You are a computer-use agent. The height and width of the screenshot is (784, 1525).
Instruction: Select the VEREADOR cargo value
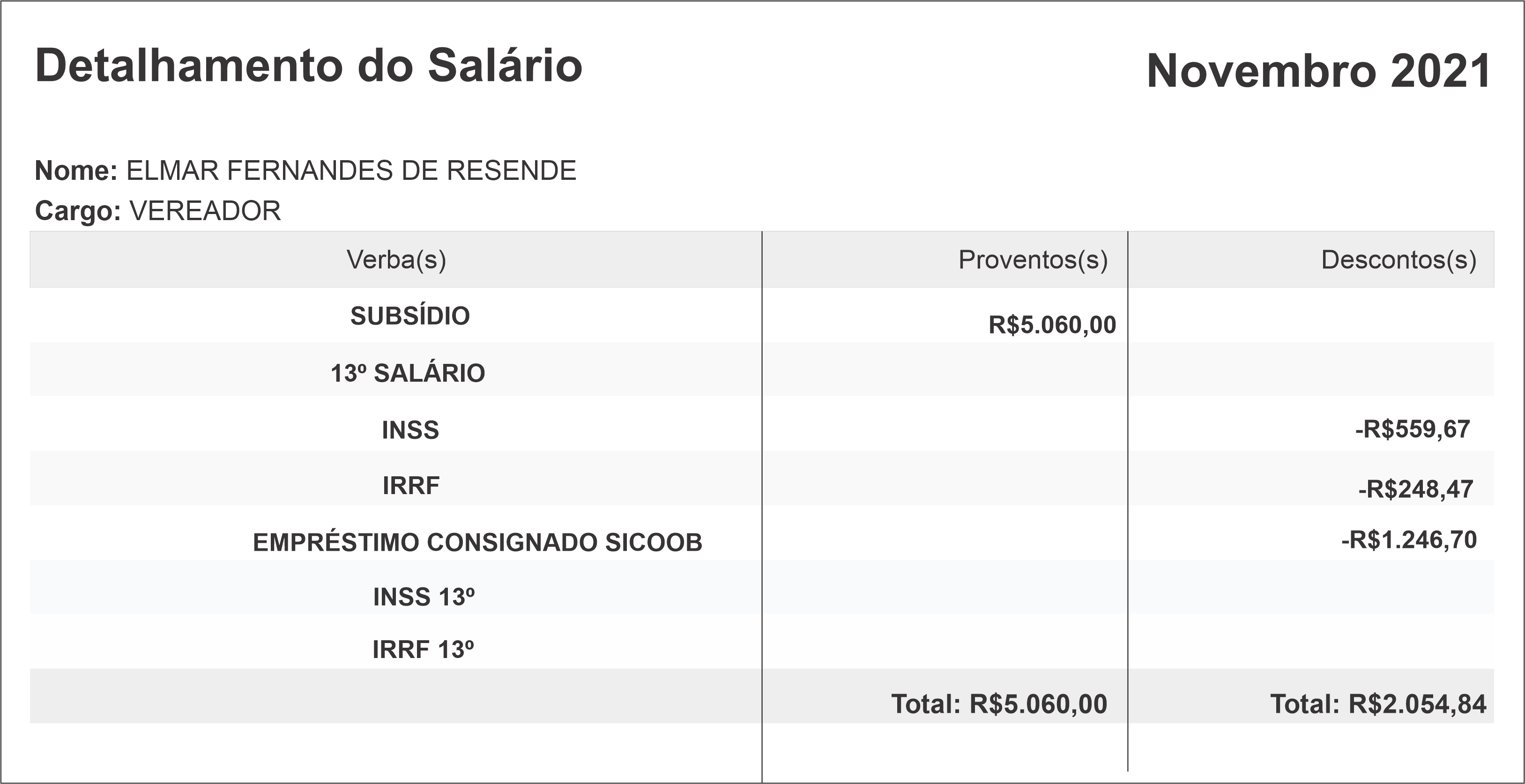point(205,211)
